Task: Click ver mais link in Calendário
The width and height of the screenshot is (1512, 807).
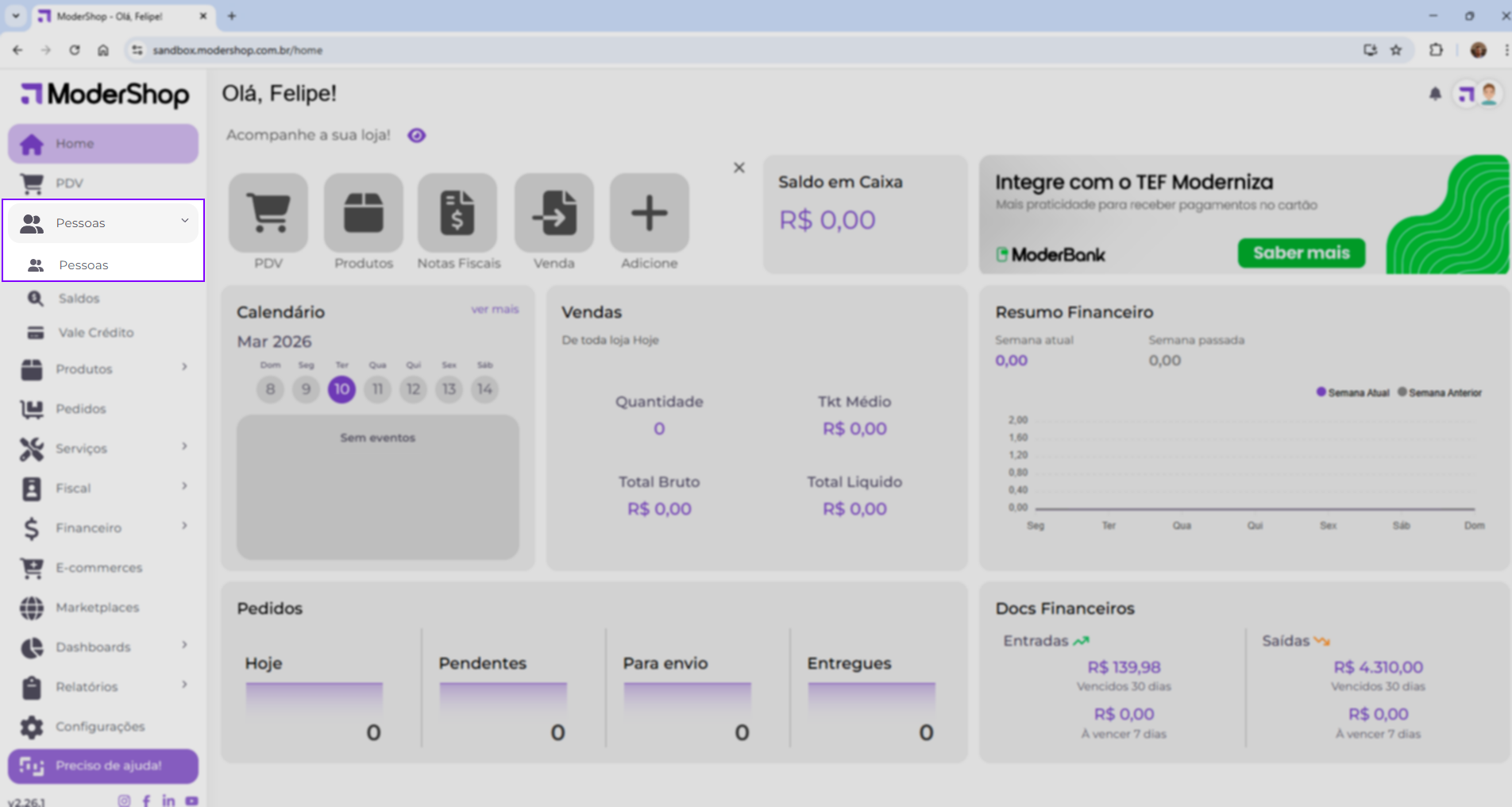Action: pos(494,310)
